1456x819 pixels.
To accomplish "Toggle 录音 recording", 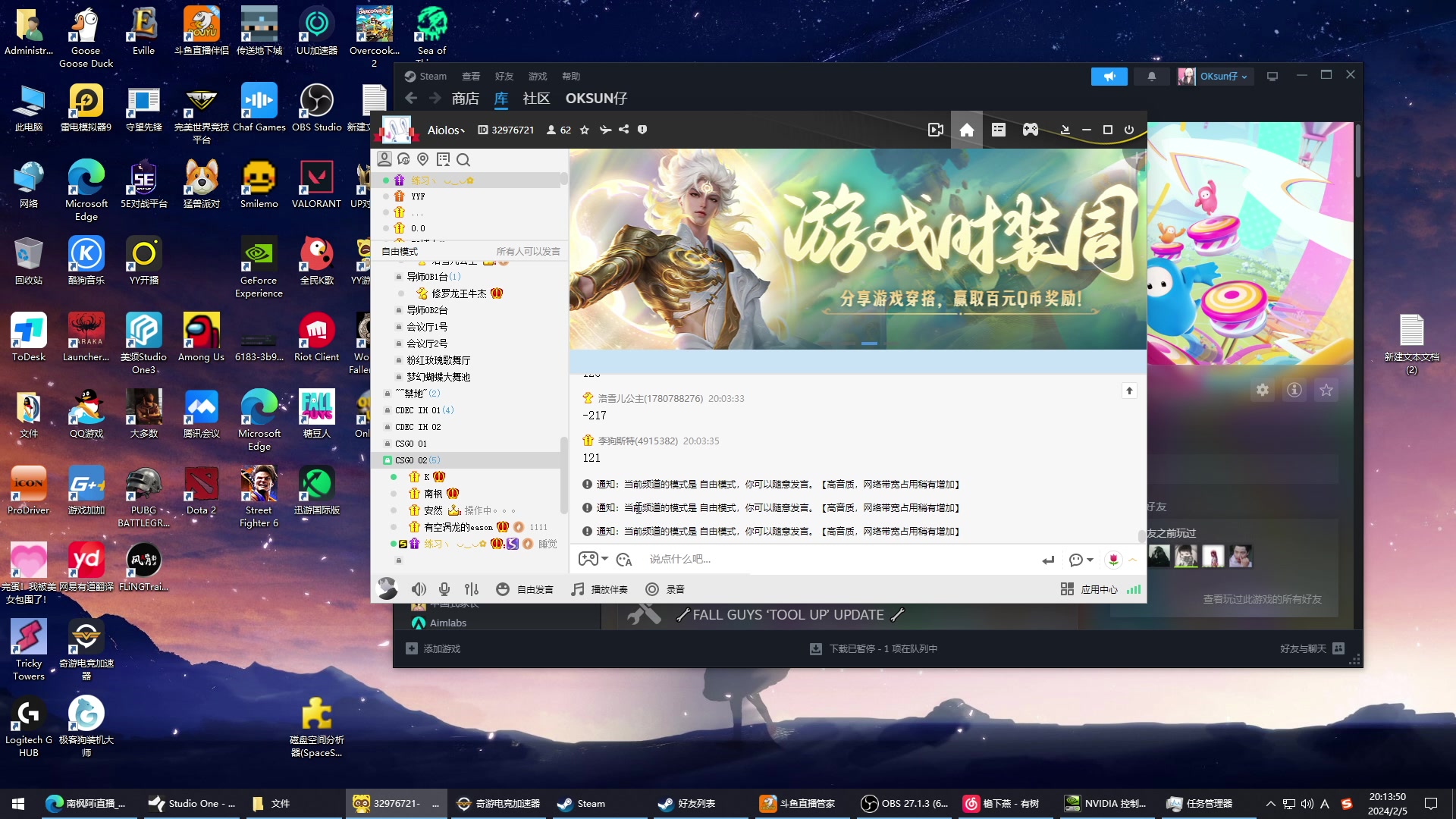I will coord(665,589).
